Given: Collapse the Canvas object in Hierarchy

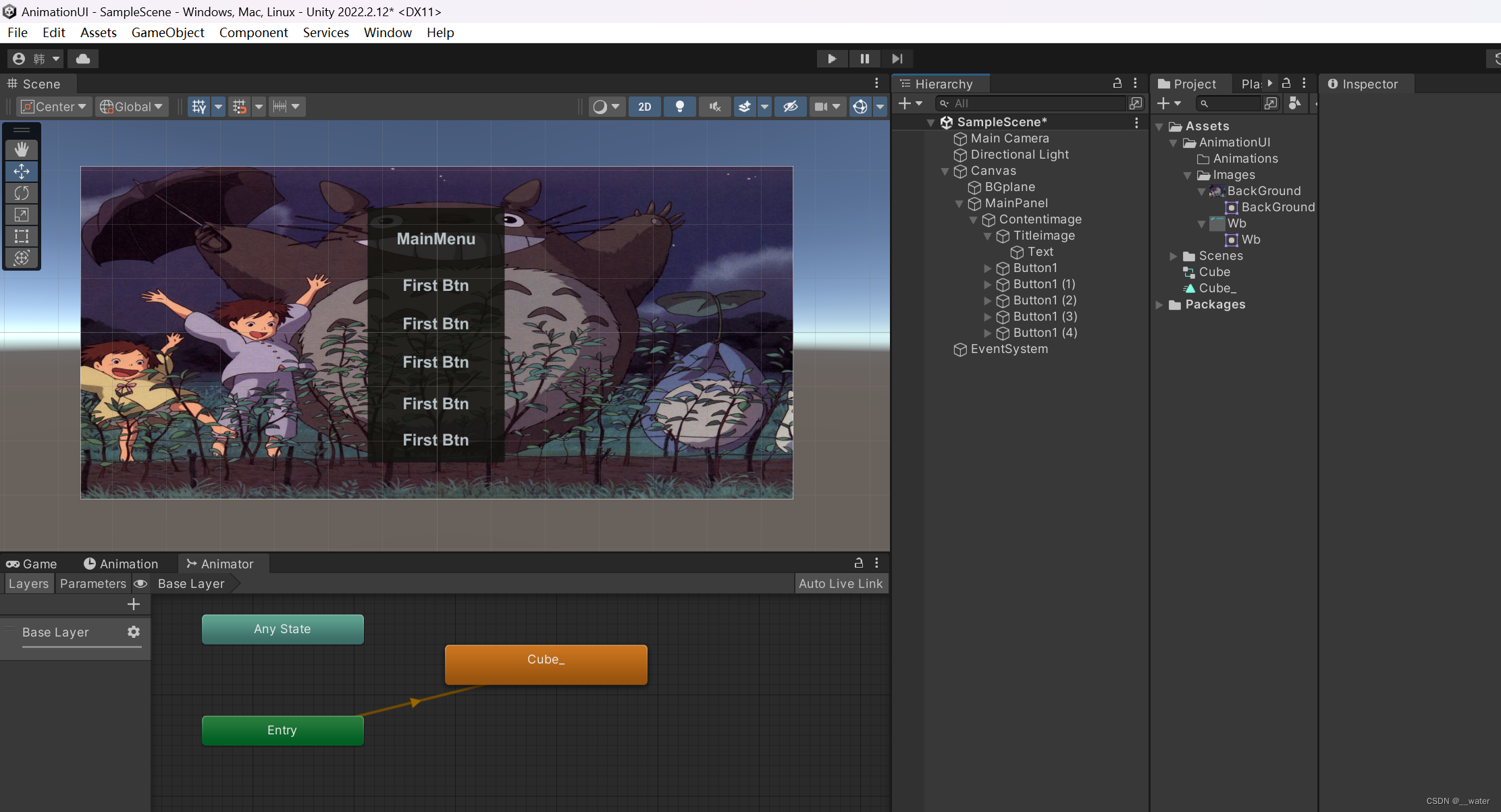Looking at the screenshot, I should (945, 171).
